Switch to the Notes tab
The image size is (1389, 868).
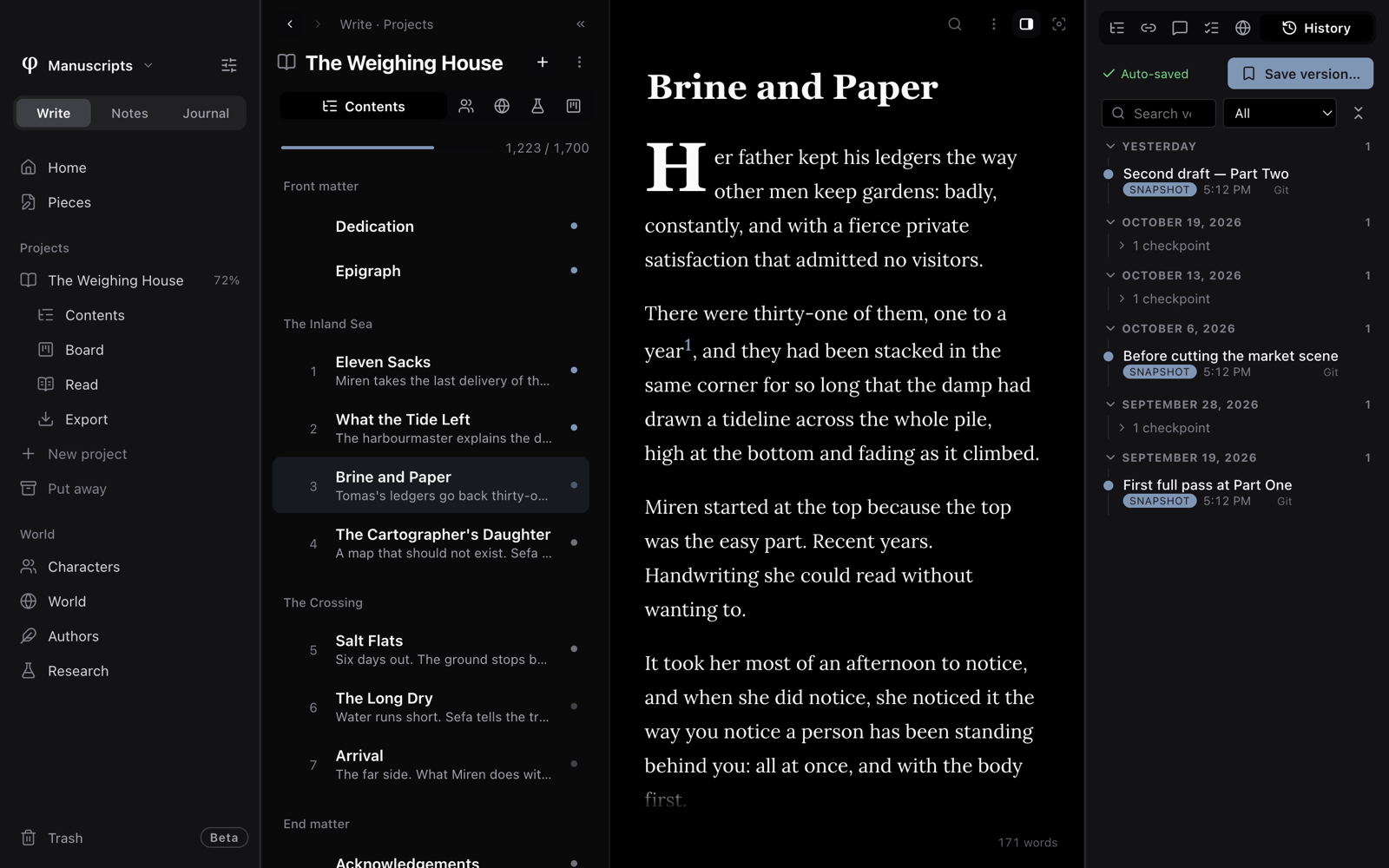tap(129, 113)
